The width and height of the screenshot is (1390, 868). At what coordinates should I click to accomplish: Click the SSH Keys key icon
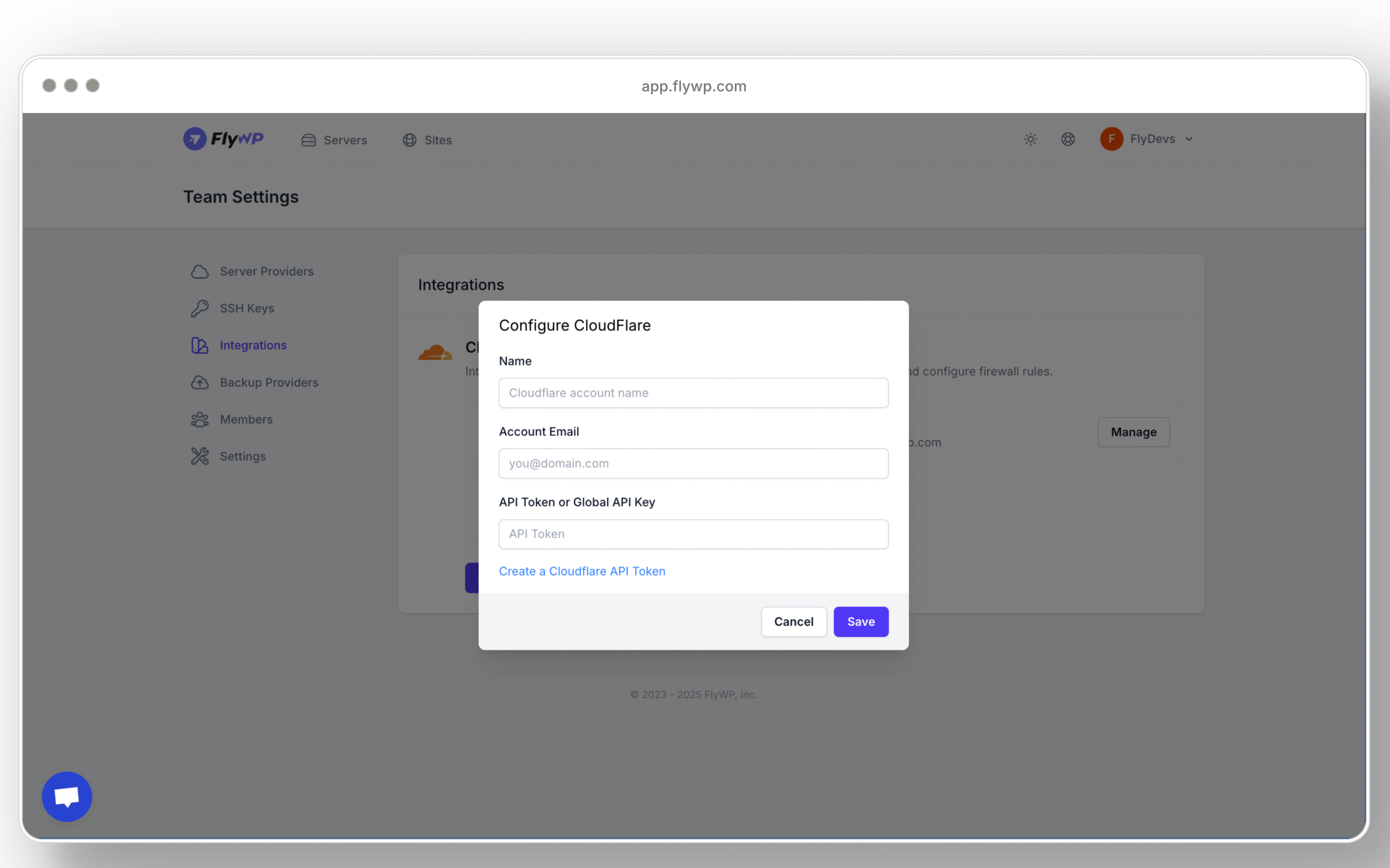click(200, 308)
